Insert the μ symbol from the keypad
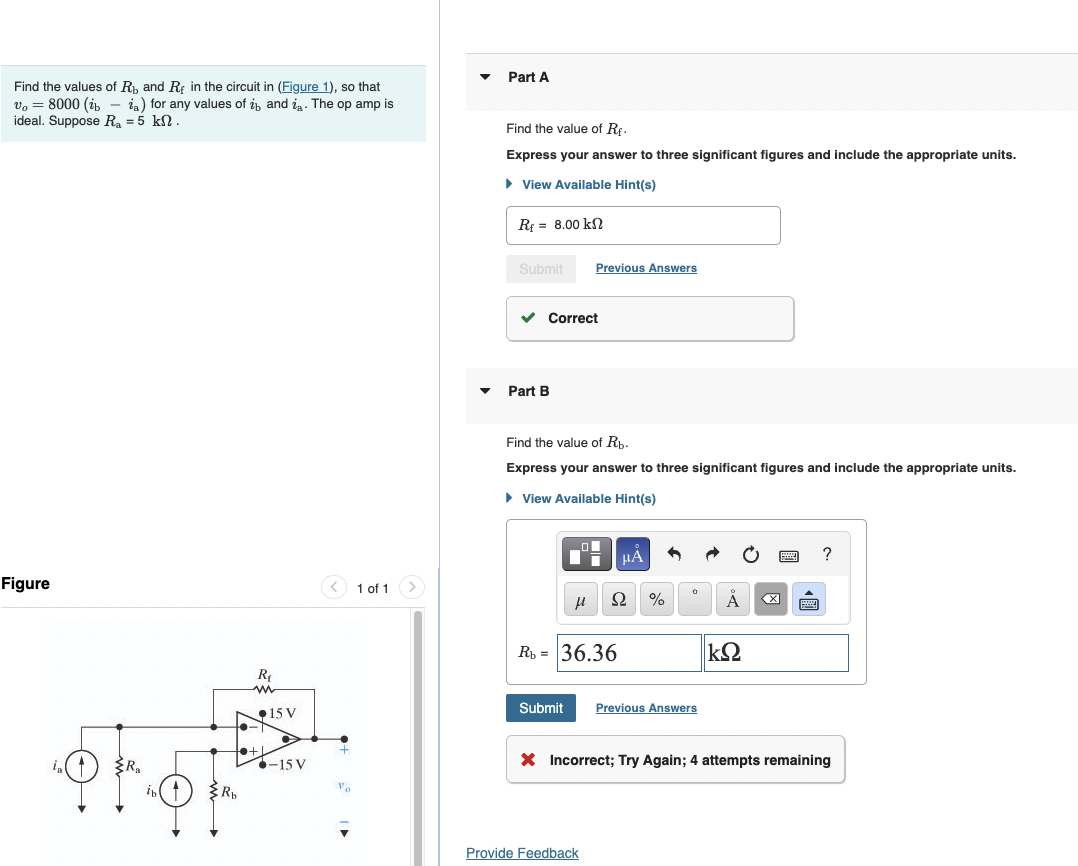 pos(580,599)
